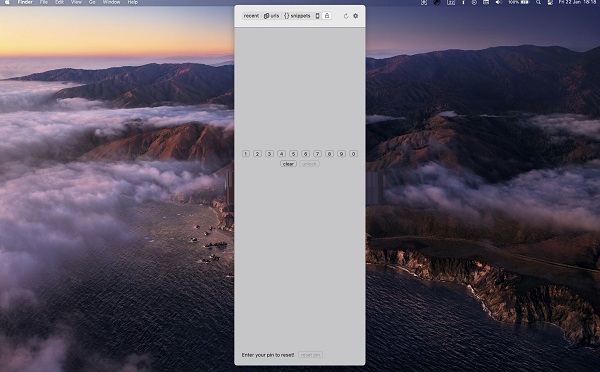The image size is (600, 372).
Task: Tap pin digit 9
Action: (x=341, y=153)
